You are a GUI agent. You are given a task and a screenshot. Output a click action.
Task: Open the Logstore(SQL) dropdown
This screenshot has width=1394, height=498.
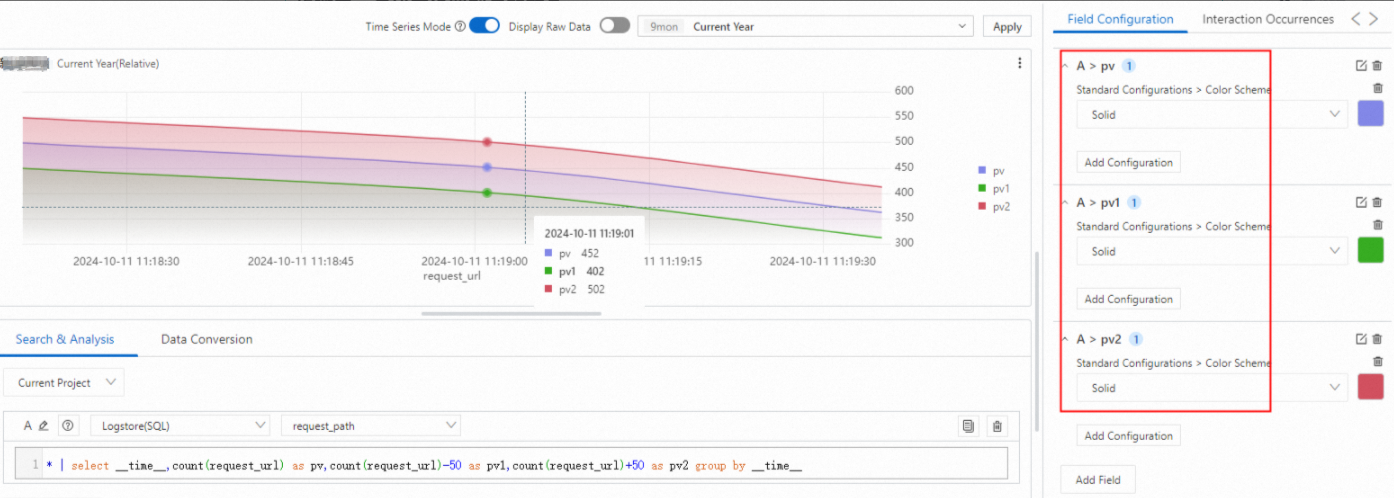pyautogui.click(x=180, y=426)
